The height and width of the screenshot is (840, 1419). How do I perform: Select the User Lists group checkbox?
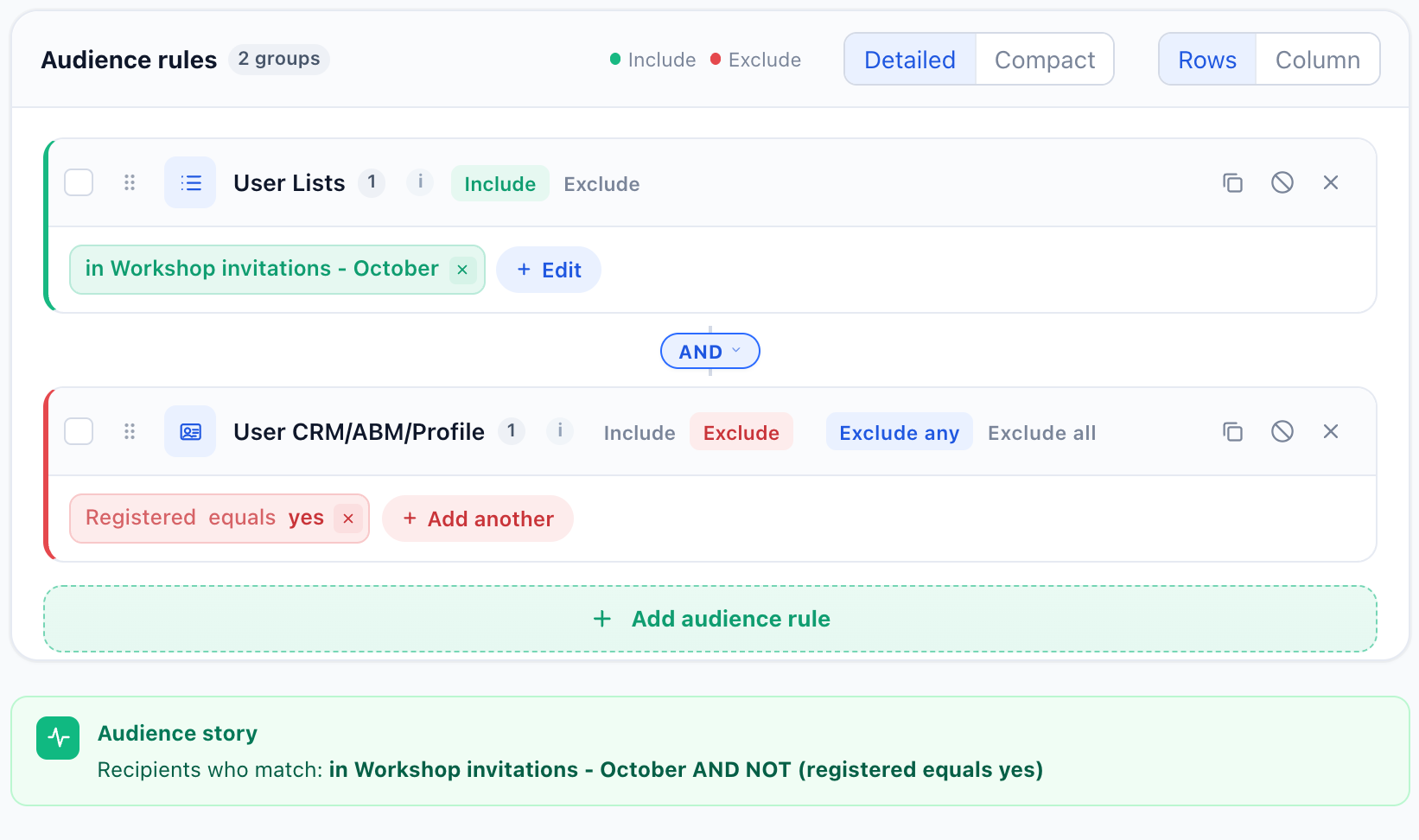pos(79,182)
